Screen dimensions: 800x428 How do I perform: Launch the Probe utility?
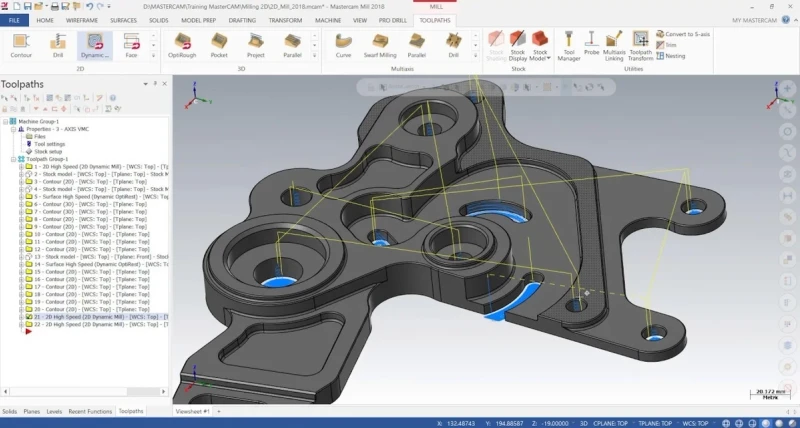click(x=591, y=43)
